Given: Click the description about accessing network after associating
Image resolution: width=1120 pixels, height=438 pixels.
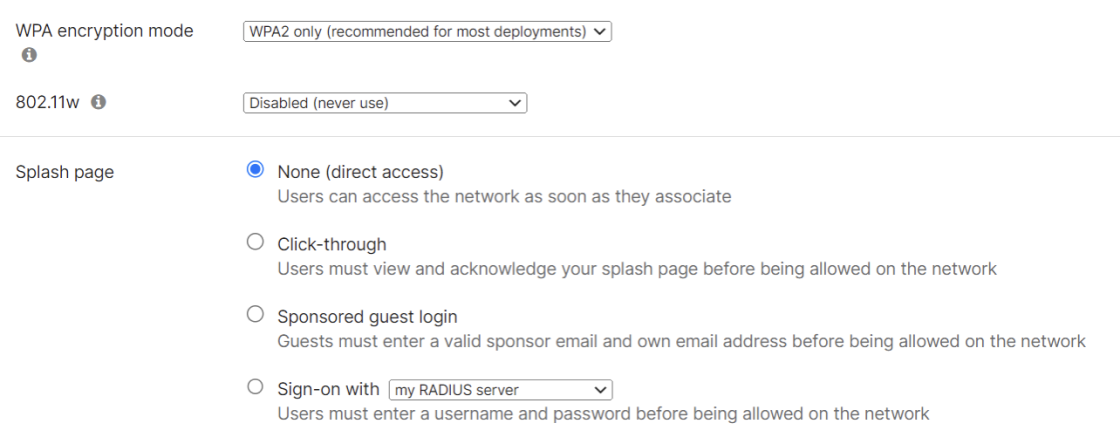Looking at the screenshot, I should point(504,196).
